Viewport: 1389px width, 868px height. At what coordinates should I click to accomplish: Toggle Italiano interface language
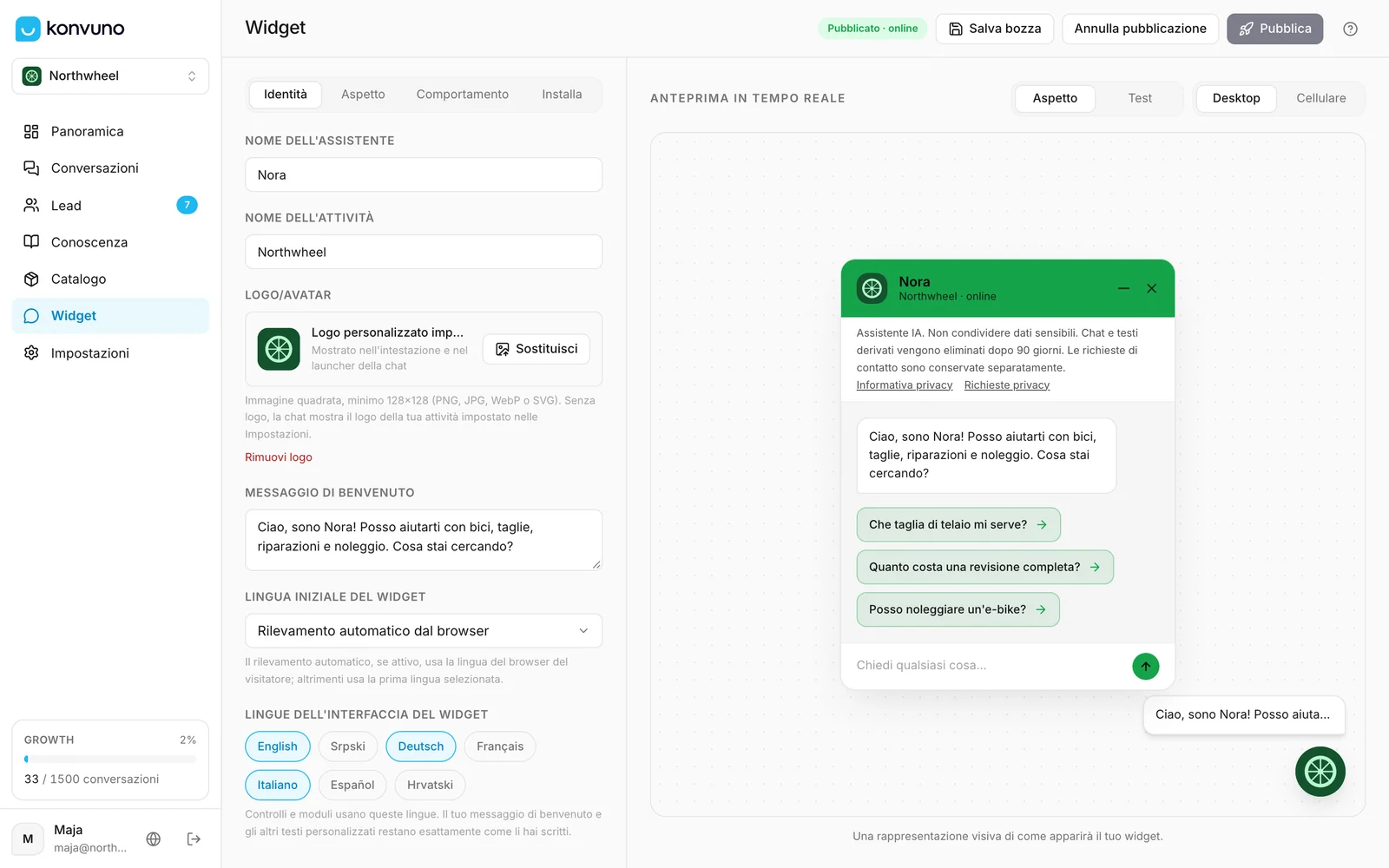pos(277,785)
